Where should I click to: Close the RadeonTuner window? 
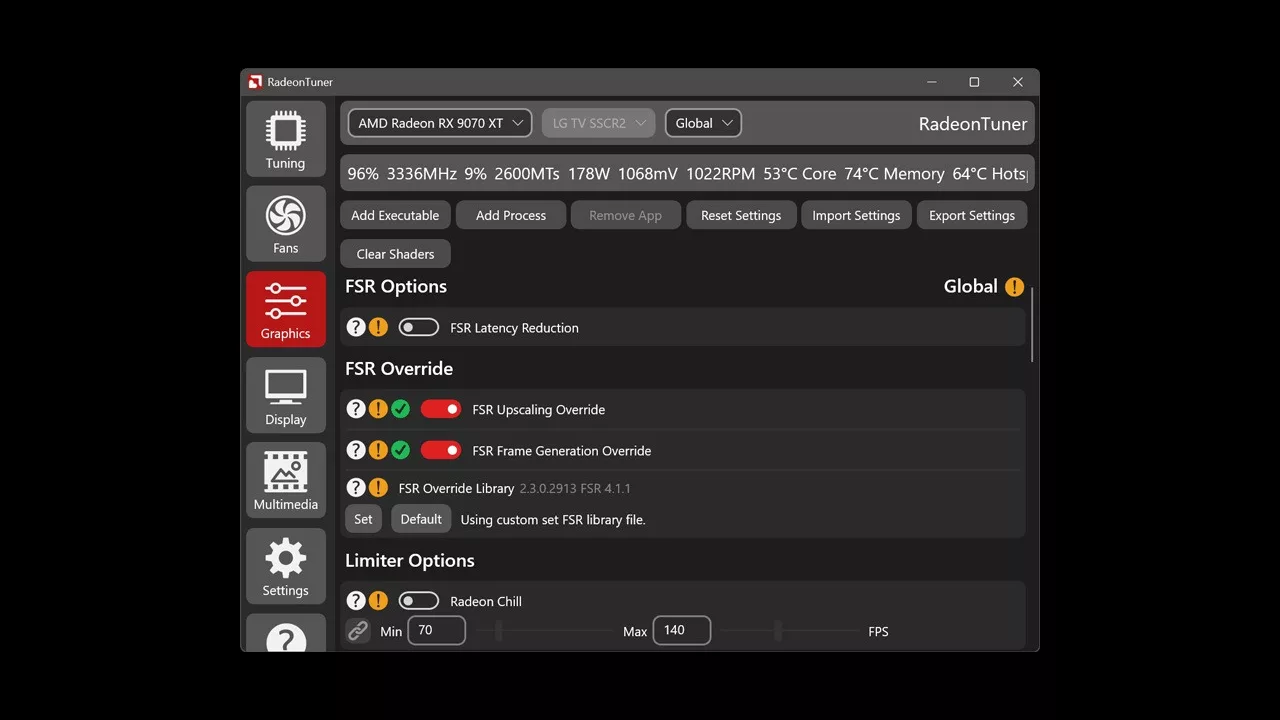click(x=1017, y=82)
